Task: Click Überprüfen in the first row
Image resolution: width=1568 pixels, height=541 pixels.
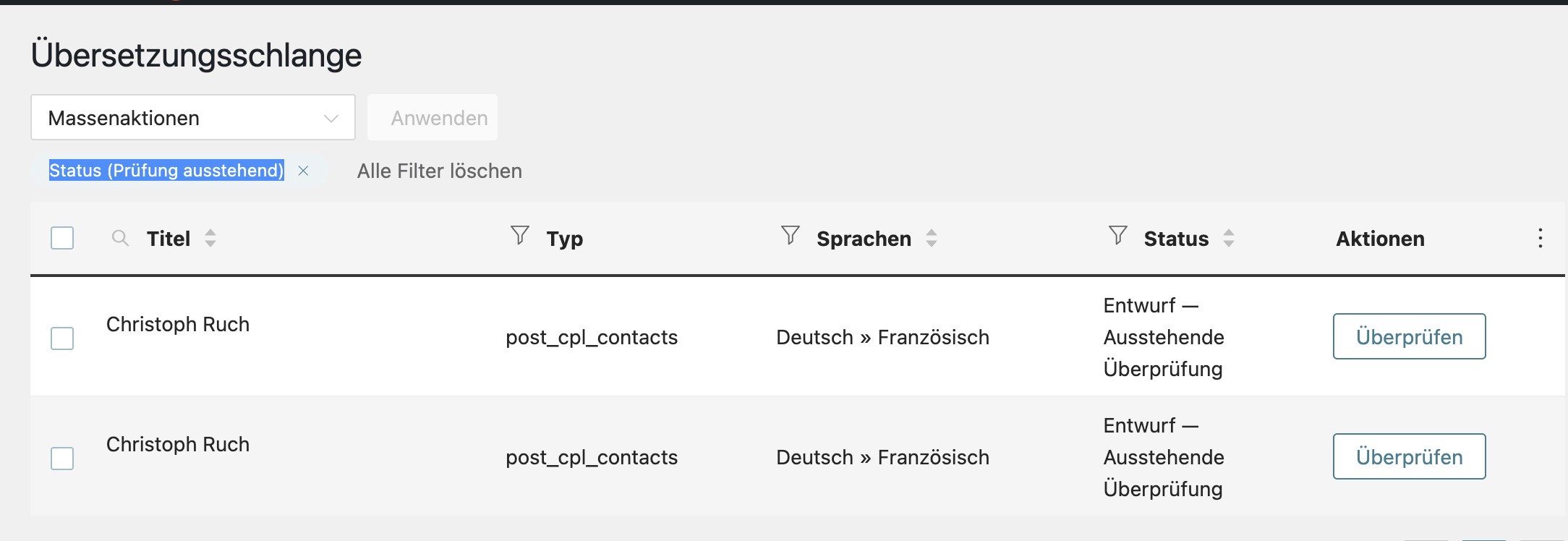Action: pyautogui.click(x=1409, y=336)
